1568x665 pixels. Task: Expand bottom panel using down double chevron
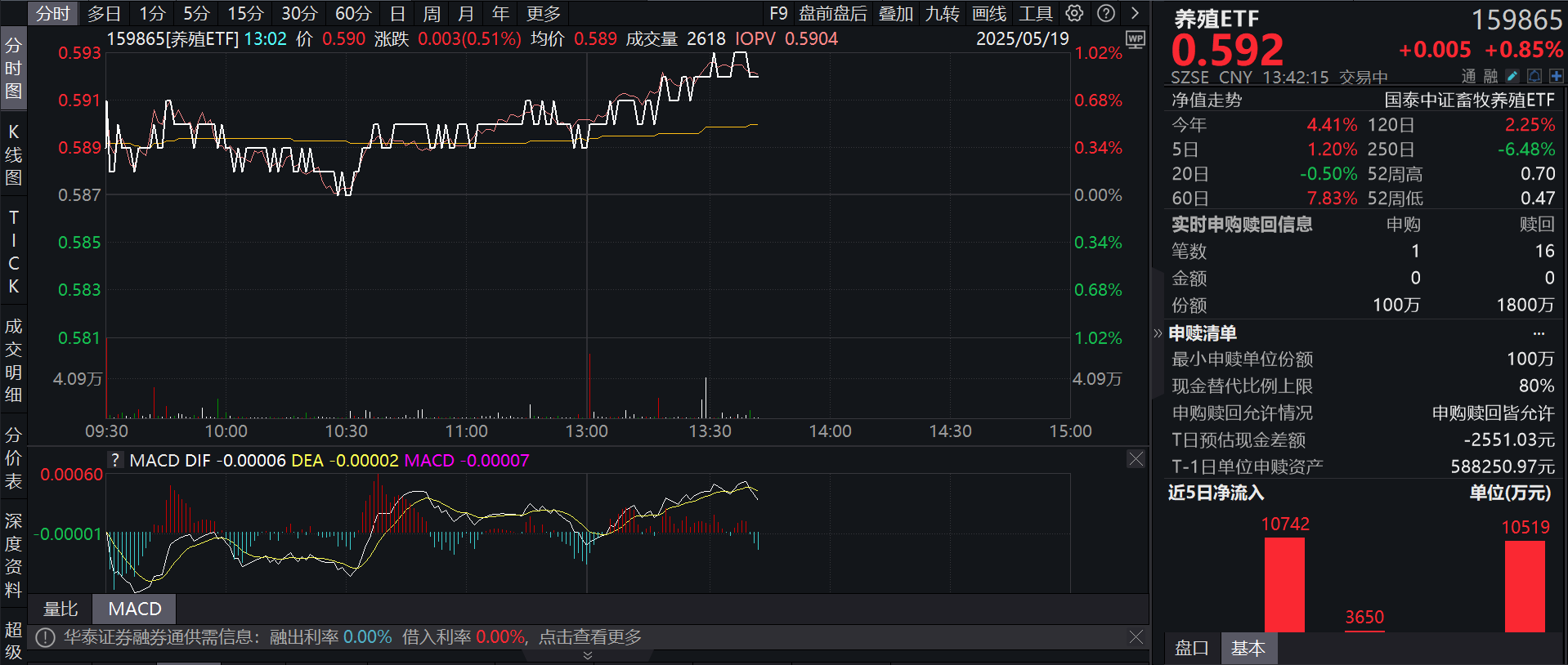click(x=587, y=656)
